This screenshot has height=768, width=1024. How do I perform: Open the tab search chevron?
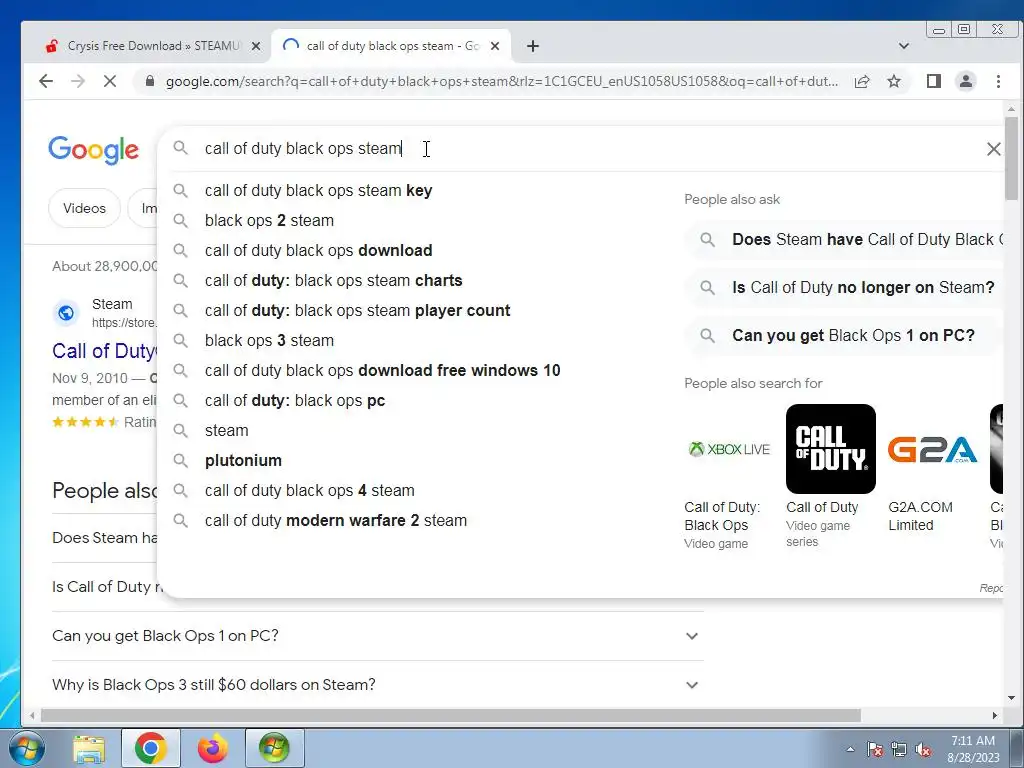904,46
